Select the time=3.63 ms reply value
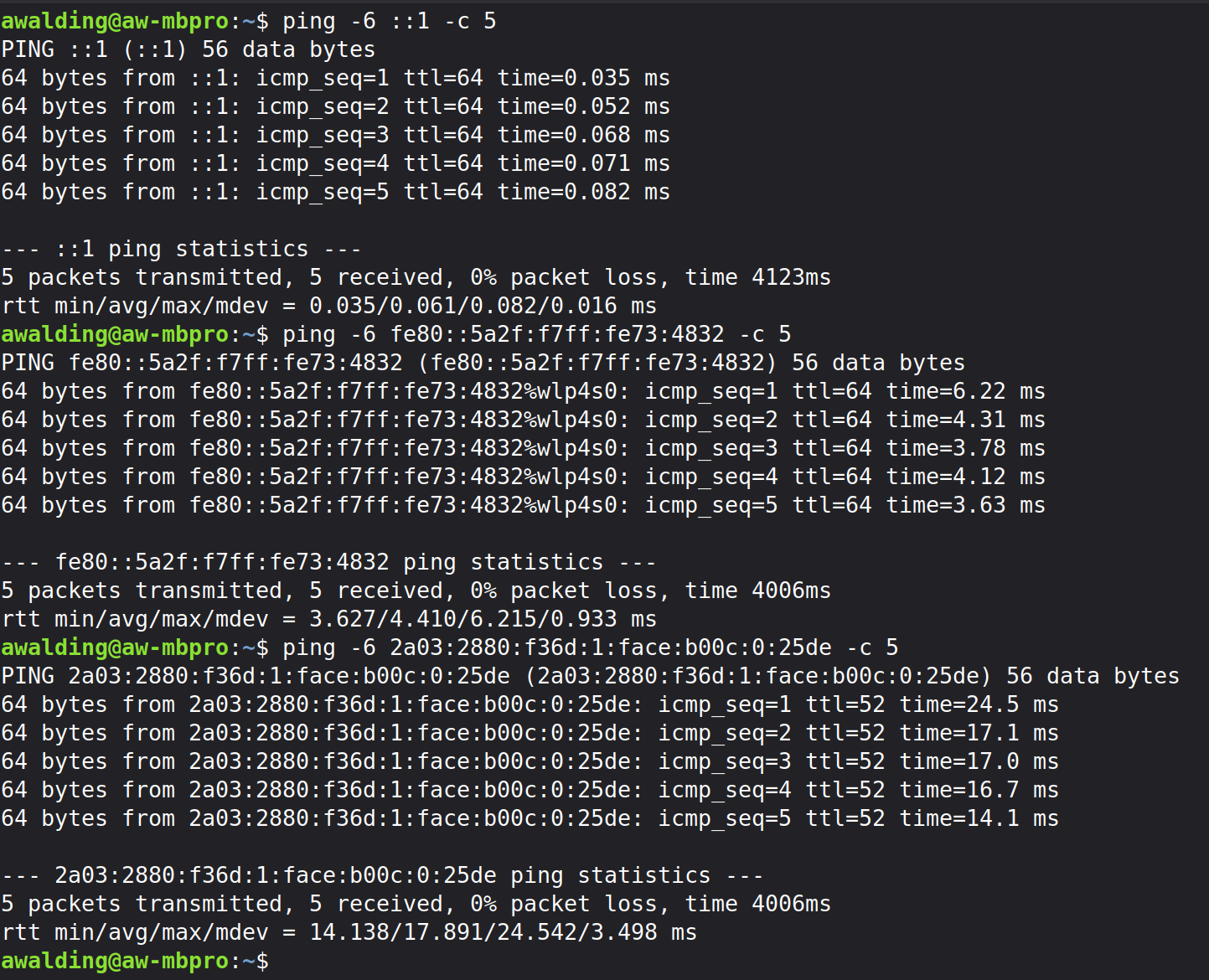1209x980 pixels. point(965,505)
